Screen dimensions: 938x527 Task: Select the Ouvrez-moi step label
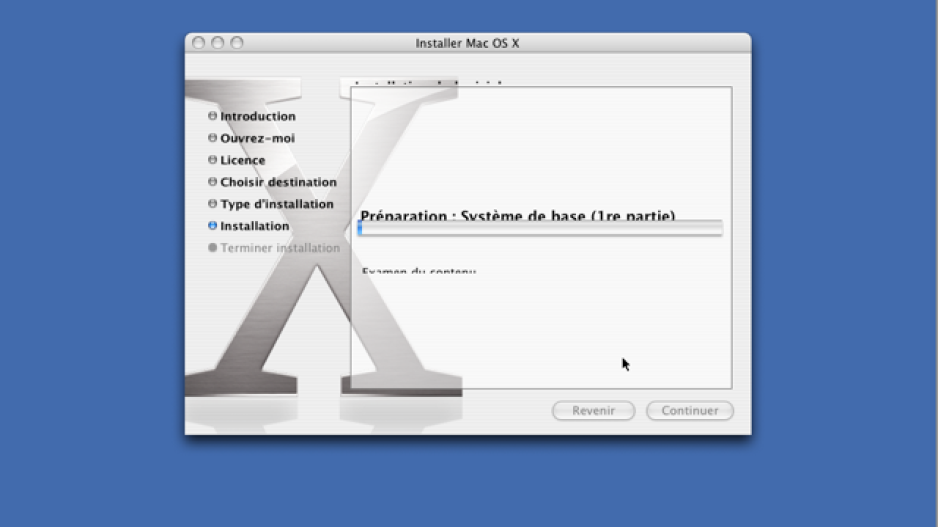(x=257, y=138)
